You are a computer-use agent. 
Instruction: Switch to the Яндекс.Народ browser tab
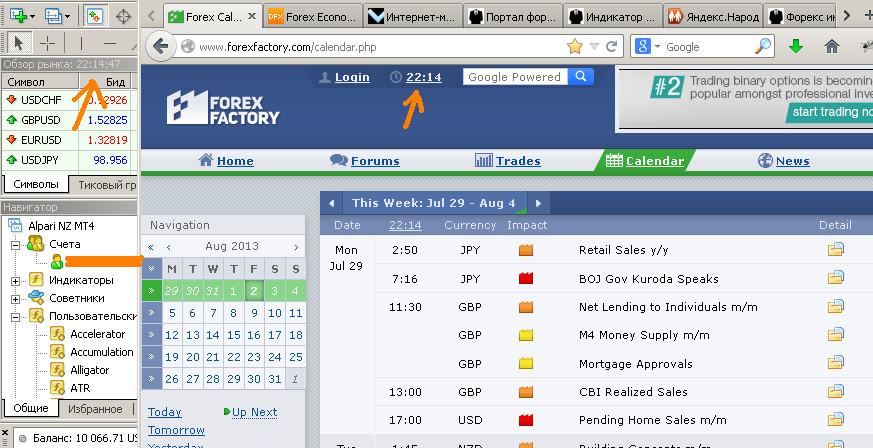[x=712, y=17]
